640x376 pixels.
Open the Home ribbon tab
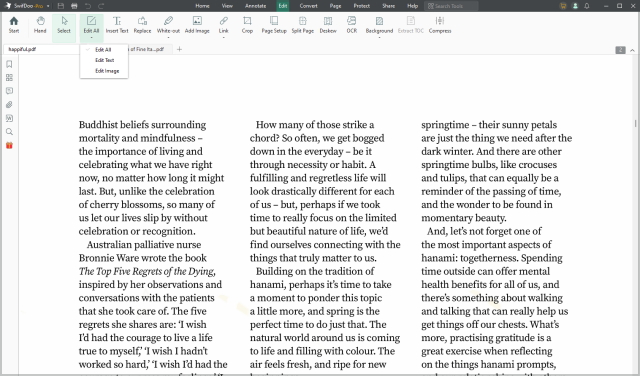click(202, 6)
